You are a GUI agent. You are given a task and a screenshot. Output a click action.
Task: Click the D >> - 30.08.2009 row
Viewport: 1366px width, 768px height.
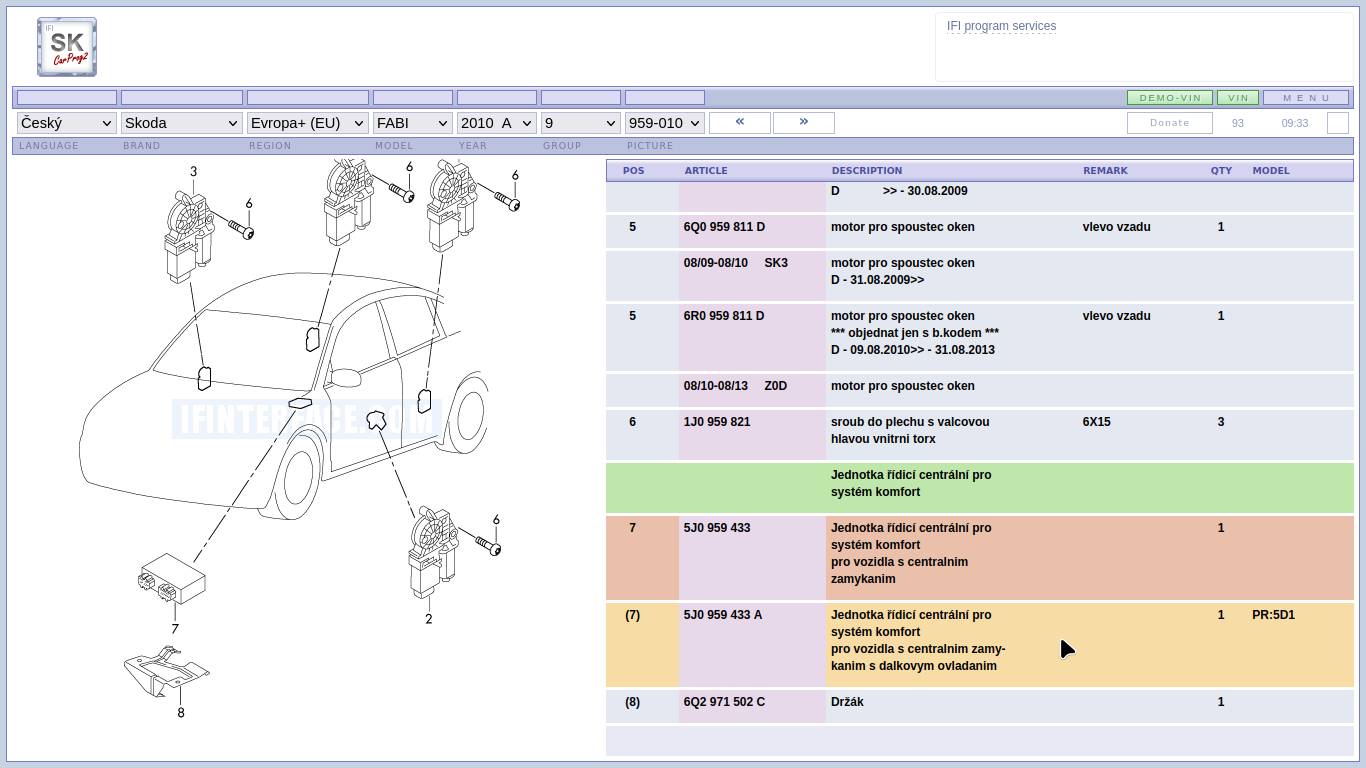[x=980, y=196]
